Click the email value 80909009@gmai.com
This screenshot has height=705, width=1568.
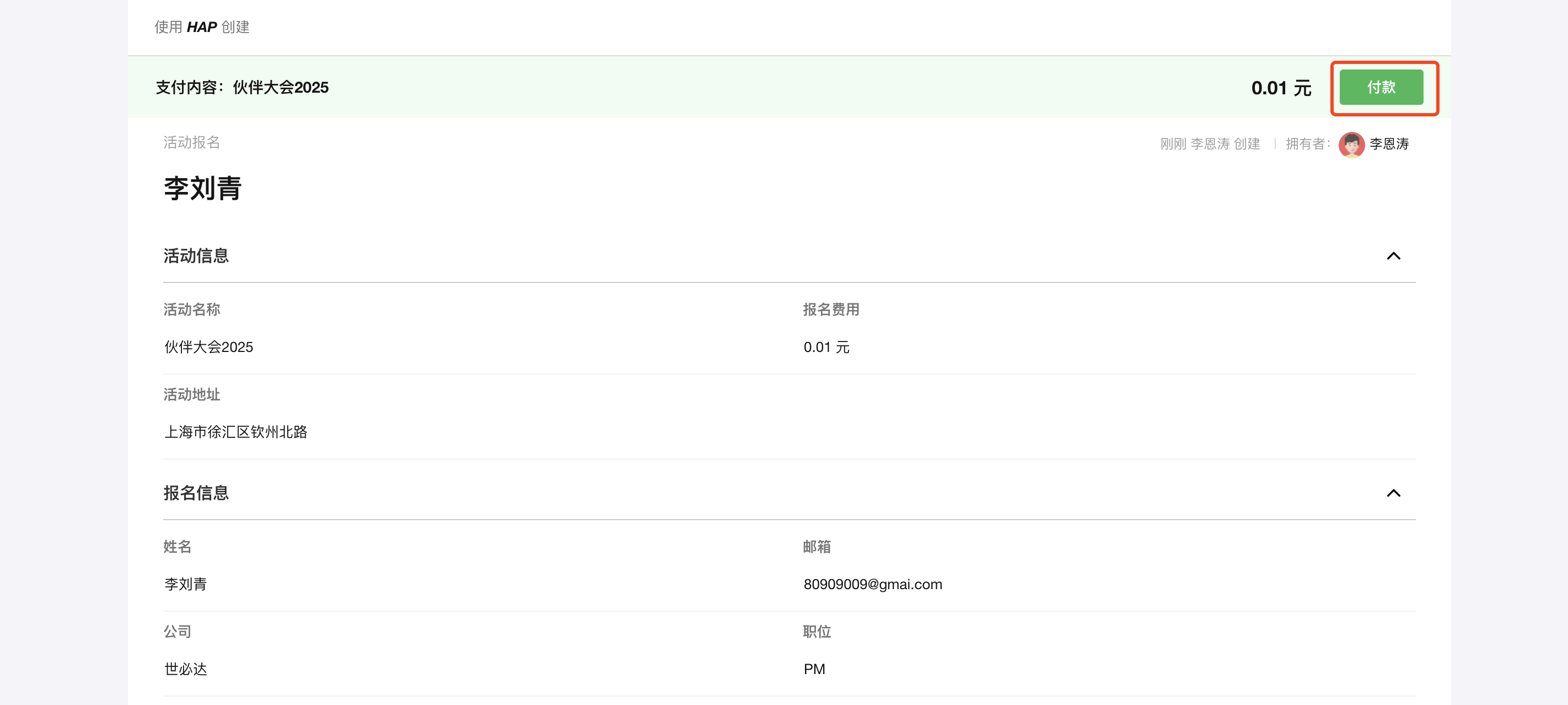[x=872, y=584]
